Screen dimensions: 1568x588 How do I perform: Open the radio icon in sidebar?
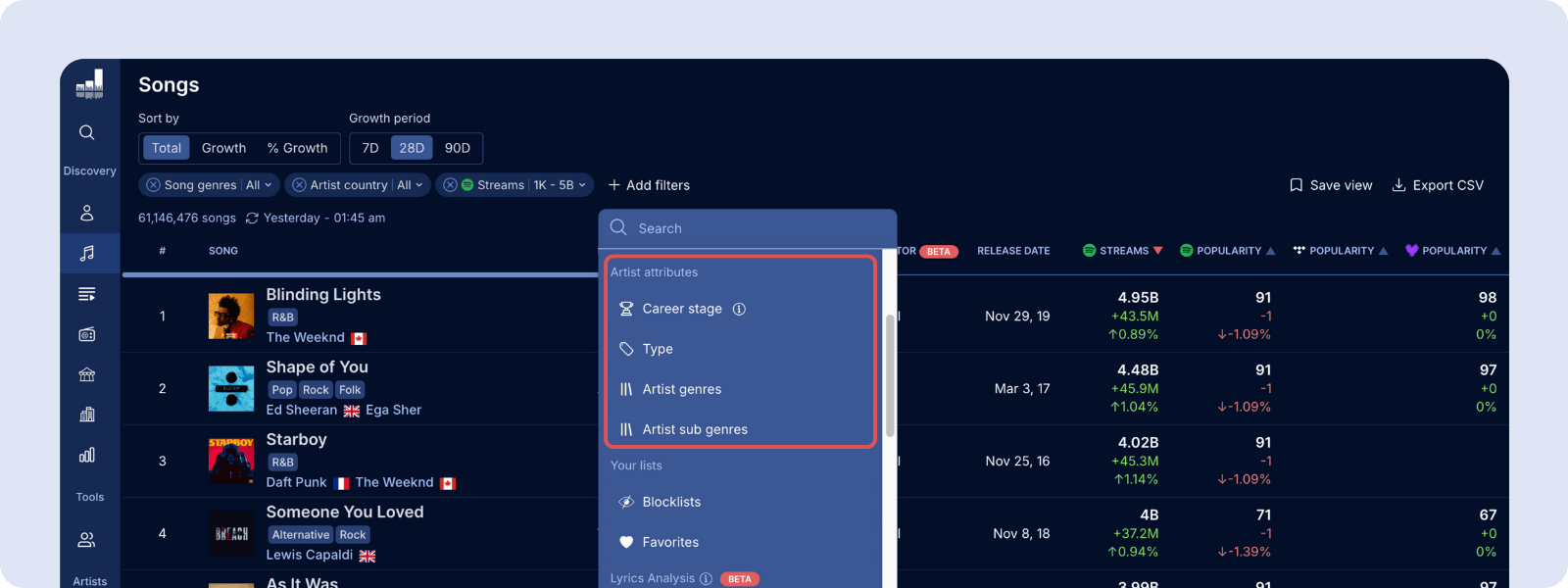click(87, 334)
